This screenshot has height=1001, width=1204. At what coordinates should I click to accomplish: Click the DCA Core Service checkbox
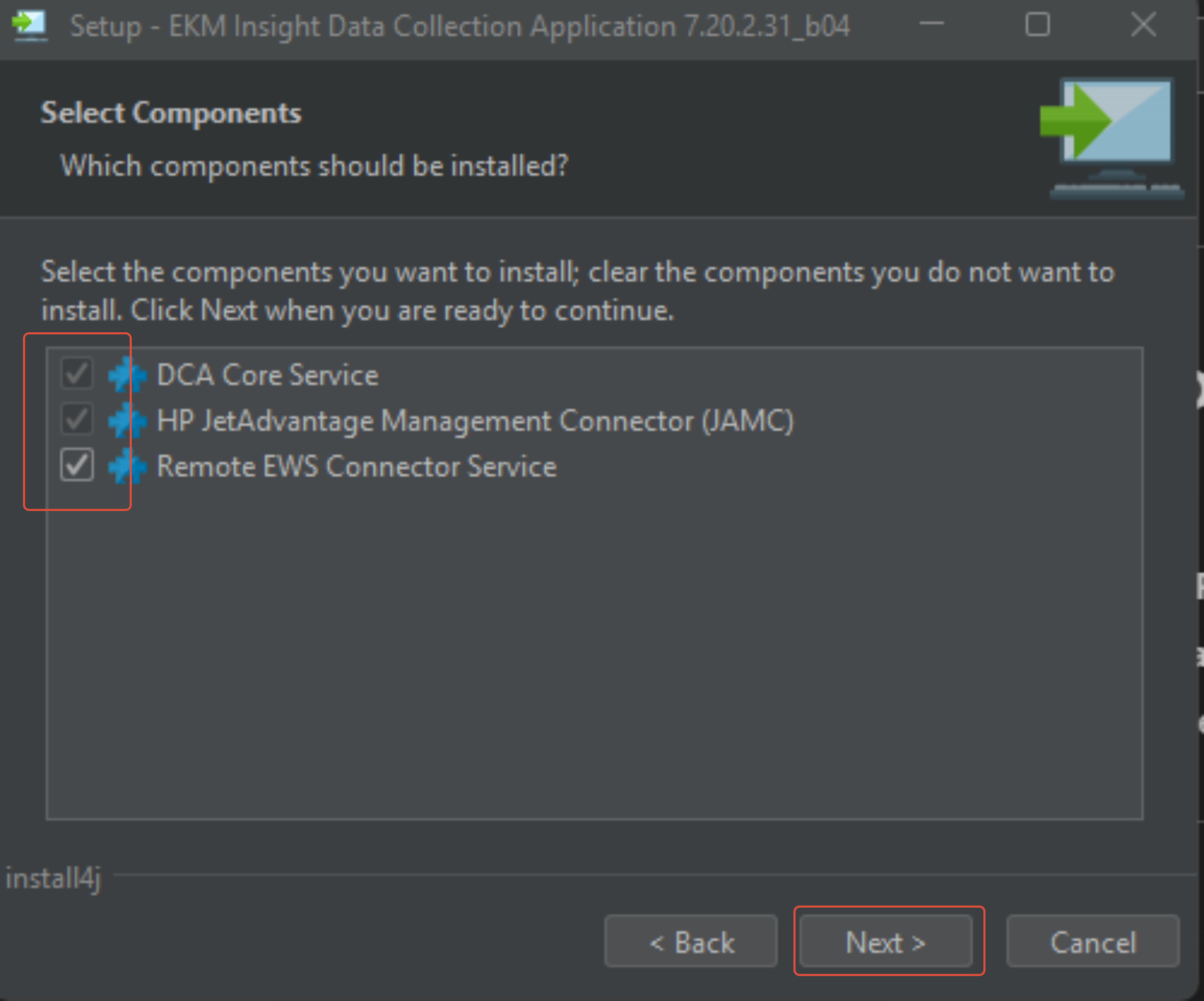coord(77,374)
